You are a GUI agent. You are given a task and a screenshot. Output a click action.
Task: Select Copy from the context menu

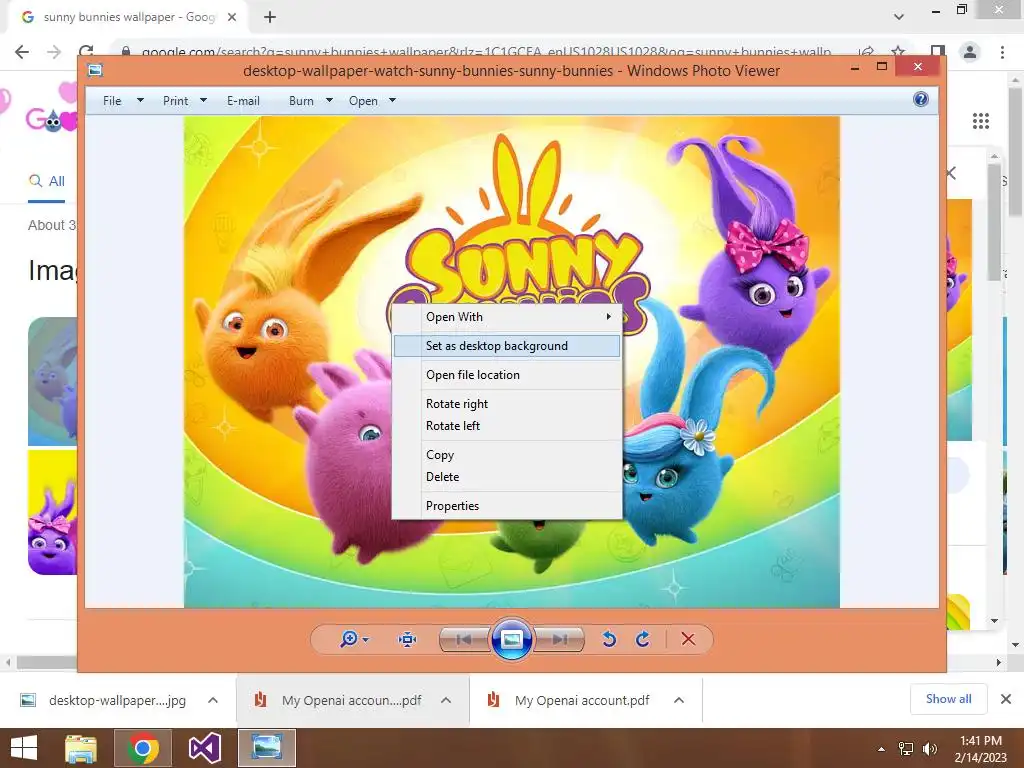click(506, 455)
